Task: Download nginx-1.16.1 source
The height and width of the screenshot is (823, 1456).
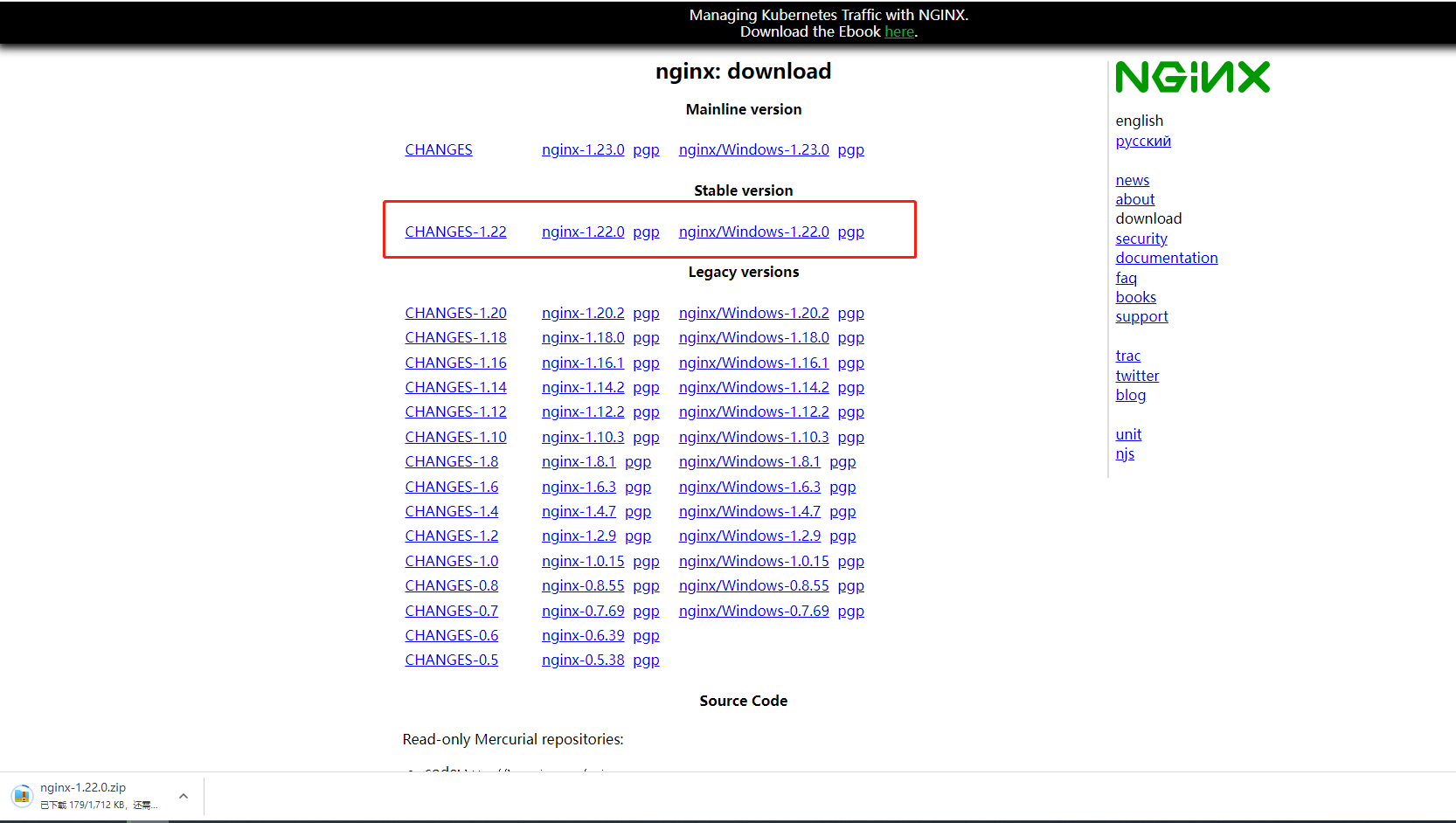Action: (583, 363)
